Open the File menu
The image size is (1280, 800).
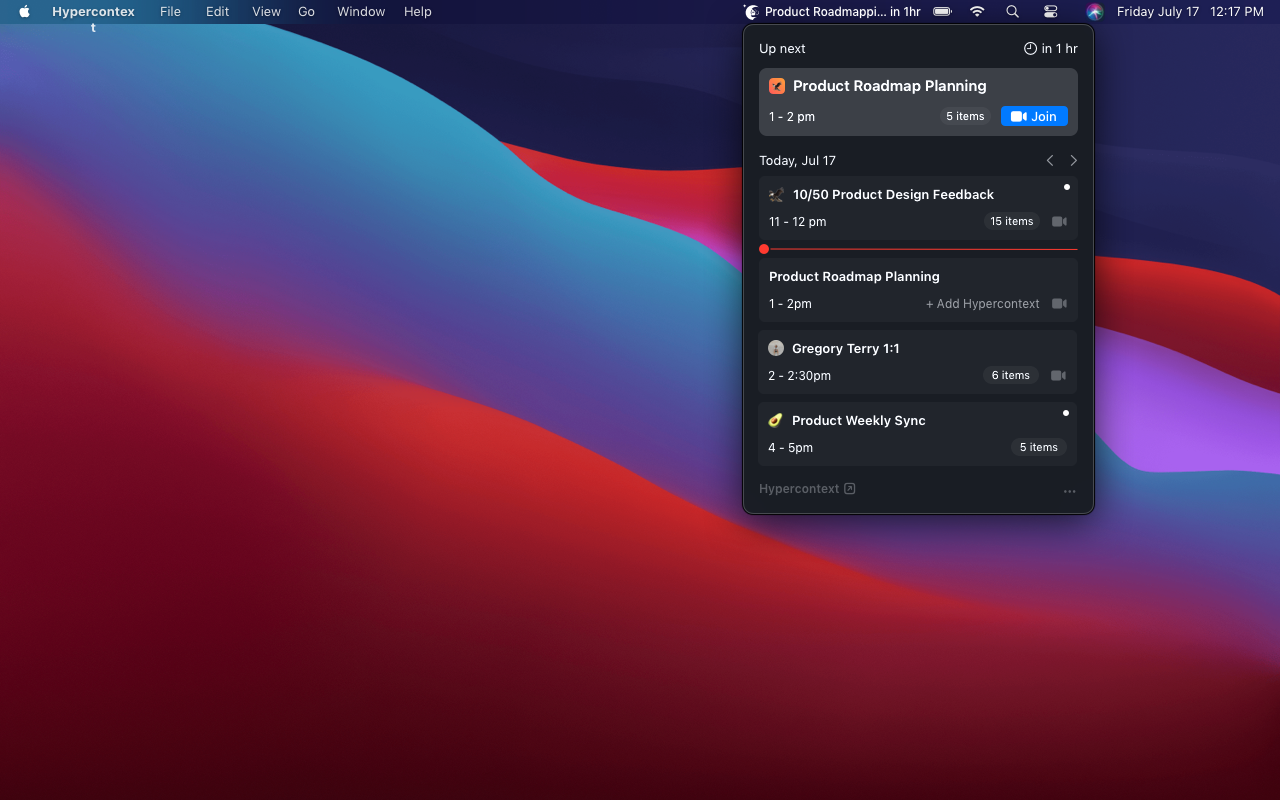point(170,12)
